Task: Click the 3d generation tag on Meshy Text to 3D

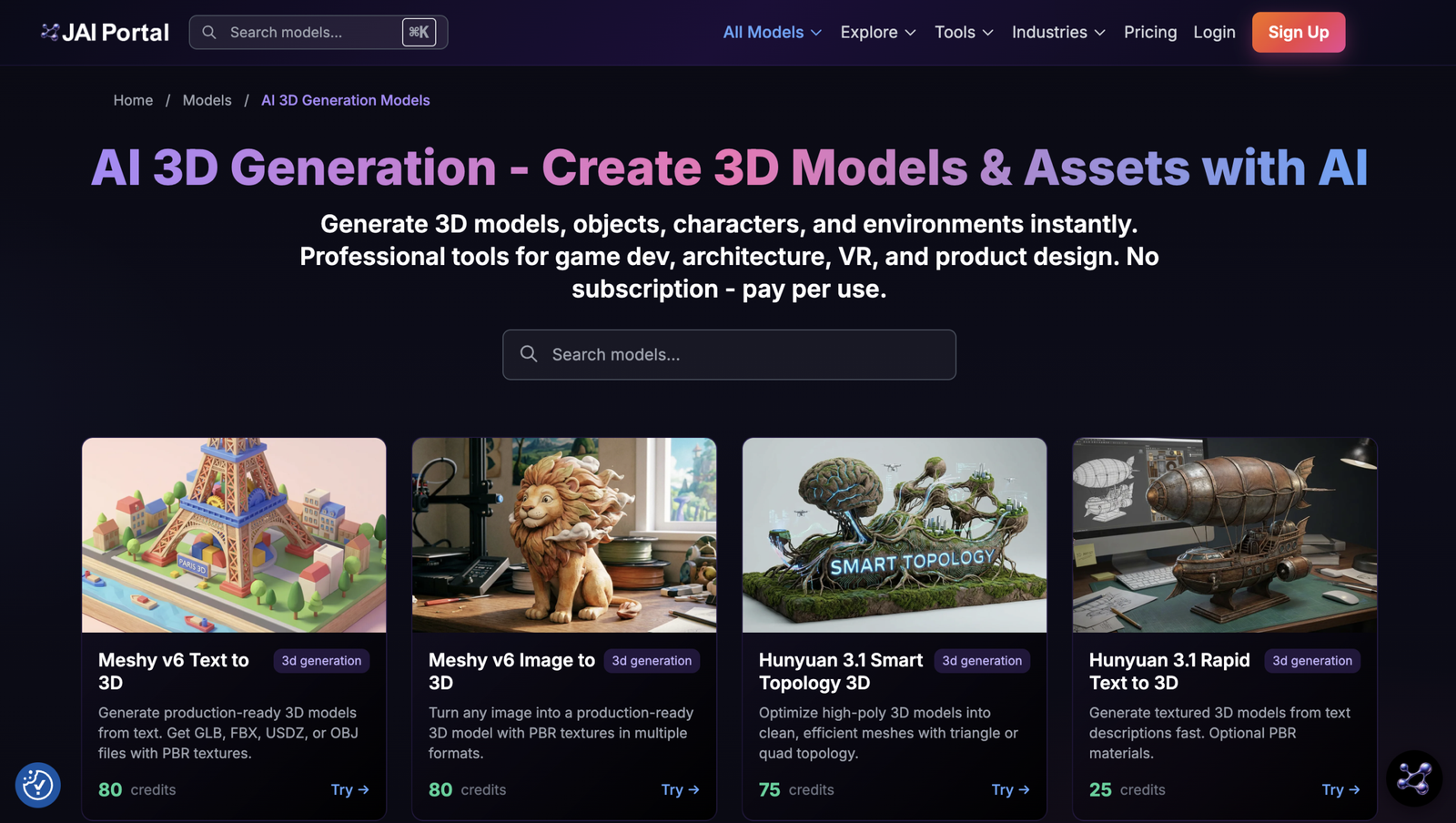Action: (321, 661)
